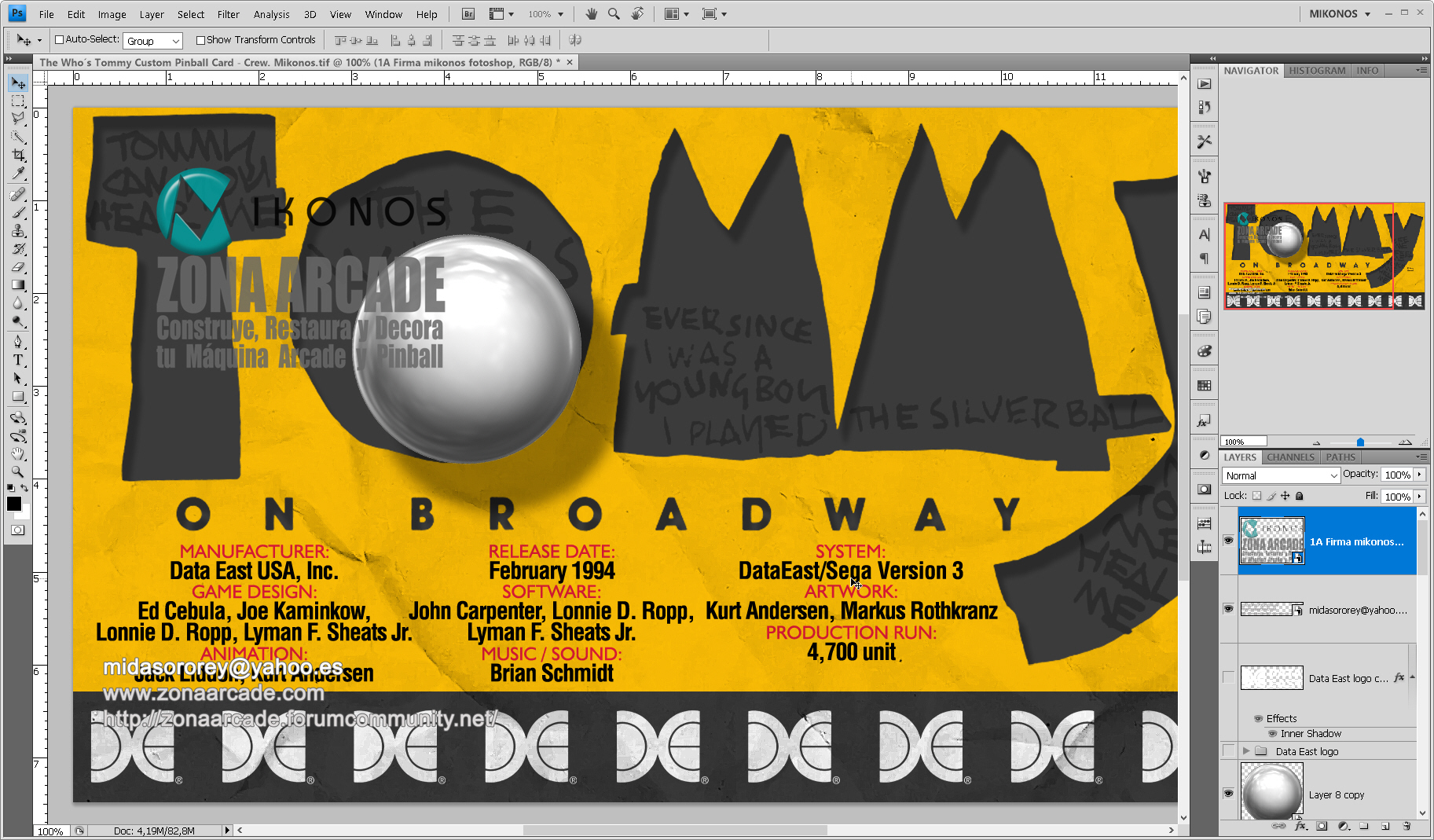Pick the Crop tool
The image size is (1434, 840).
coord(18,156)
